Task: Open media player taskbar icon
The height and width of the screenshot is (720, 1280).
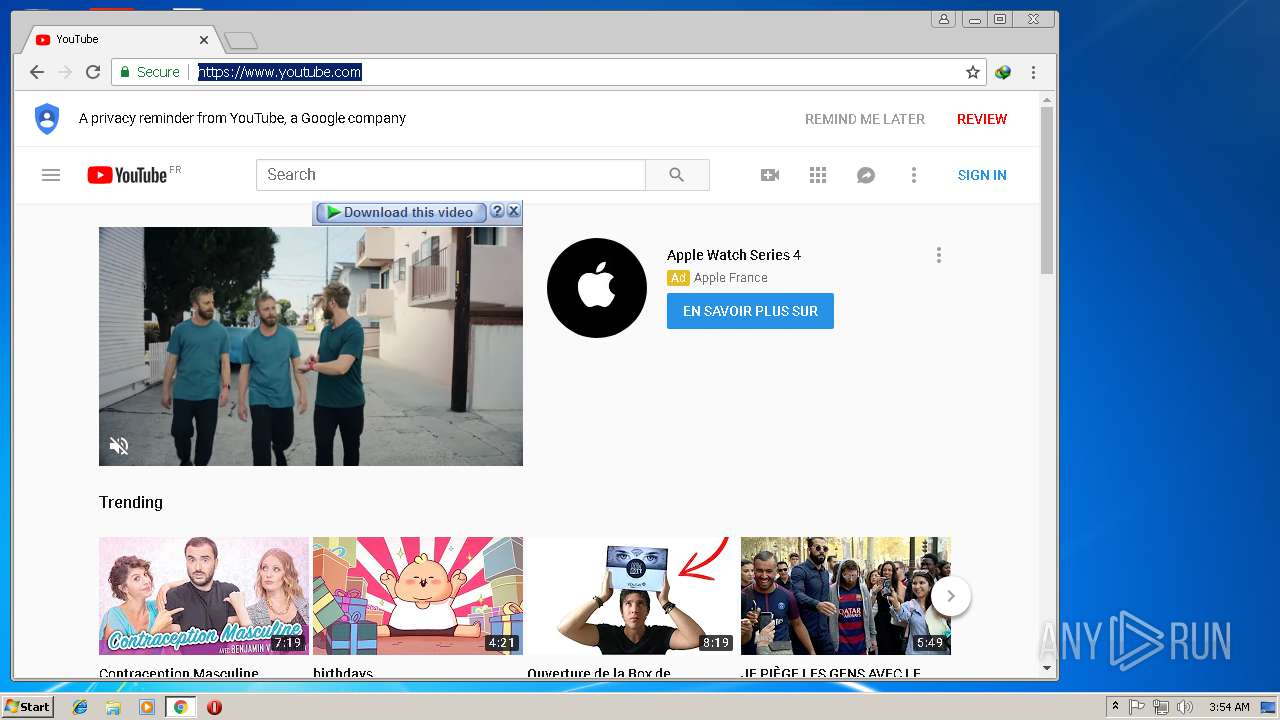Action: coord(147,707)
